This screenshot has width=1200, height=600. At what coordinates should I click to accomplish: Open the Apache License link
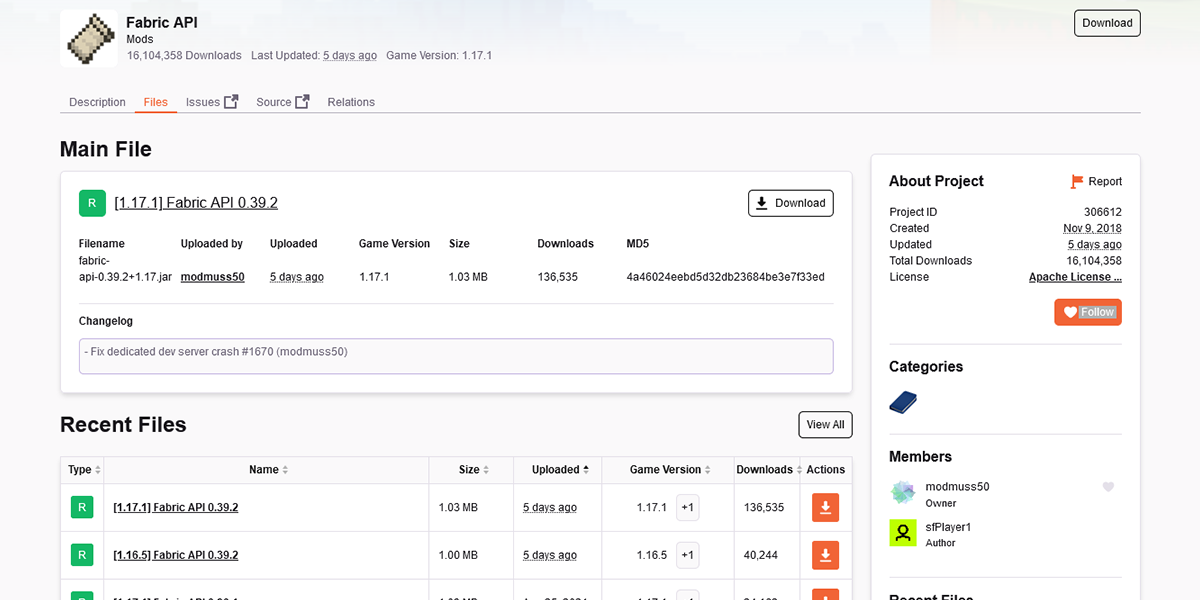click(1075, 277)
